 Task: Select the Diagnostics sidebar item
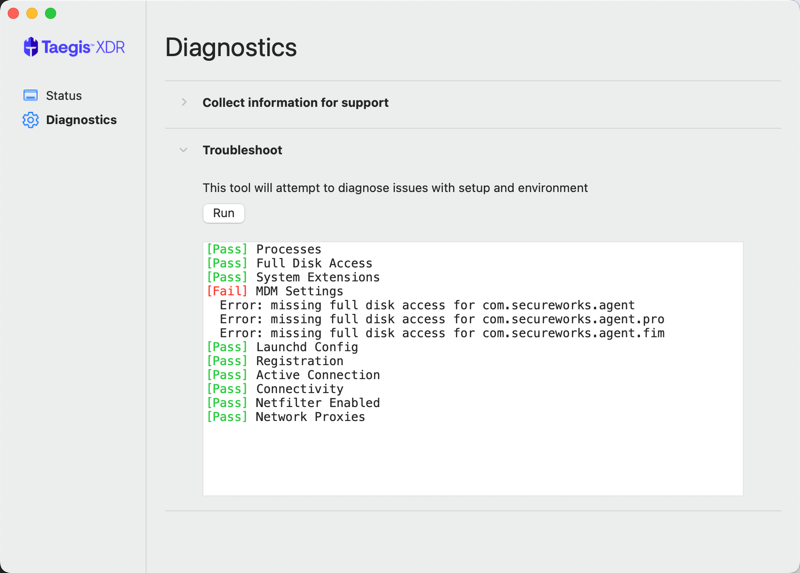point(70,120)
